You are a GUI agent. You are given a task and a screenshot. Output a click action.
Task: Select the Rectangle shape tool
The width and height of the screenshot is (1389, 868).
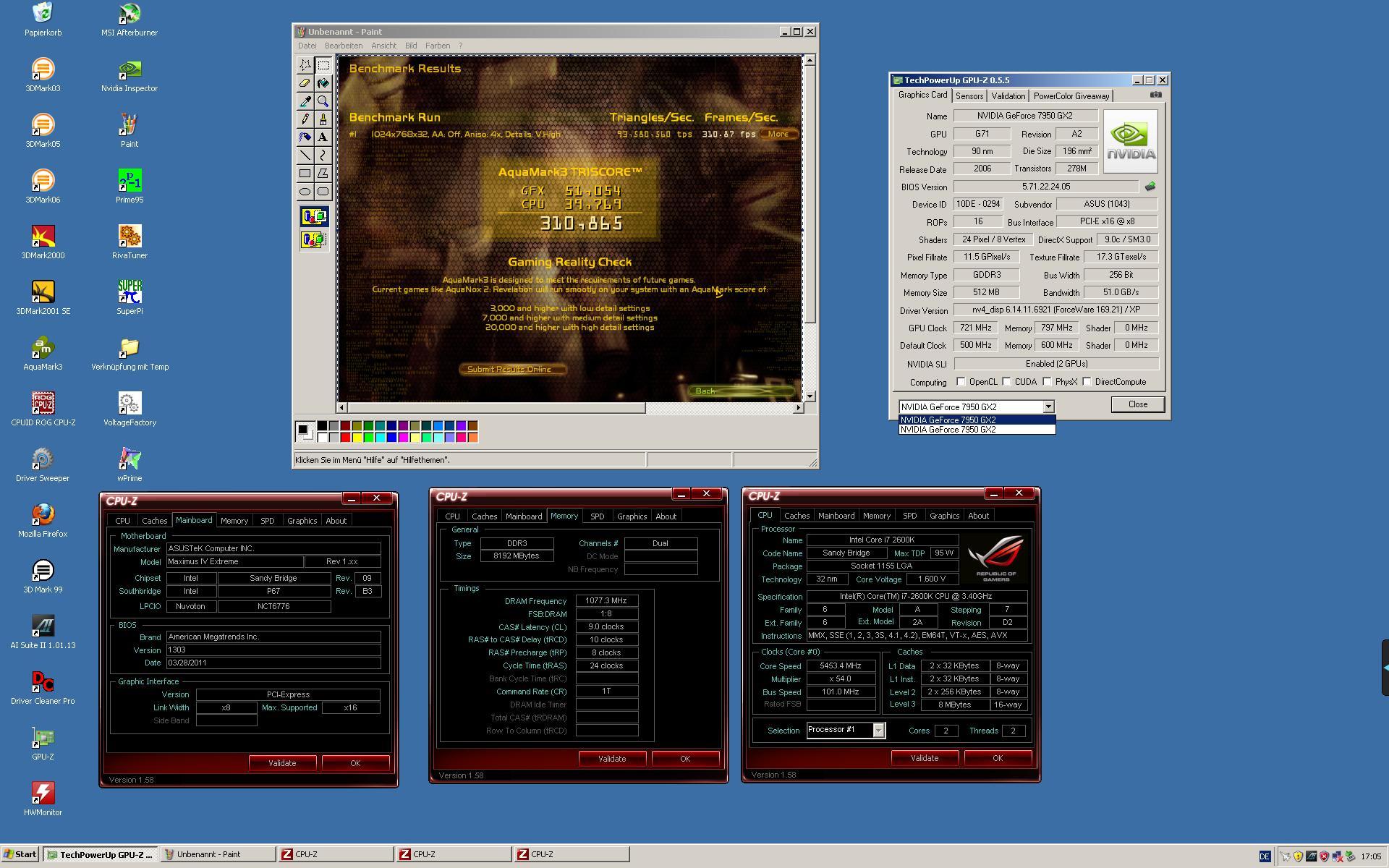pyautogui.click(x=305, y=174)
